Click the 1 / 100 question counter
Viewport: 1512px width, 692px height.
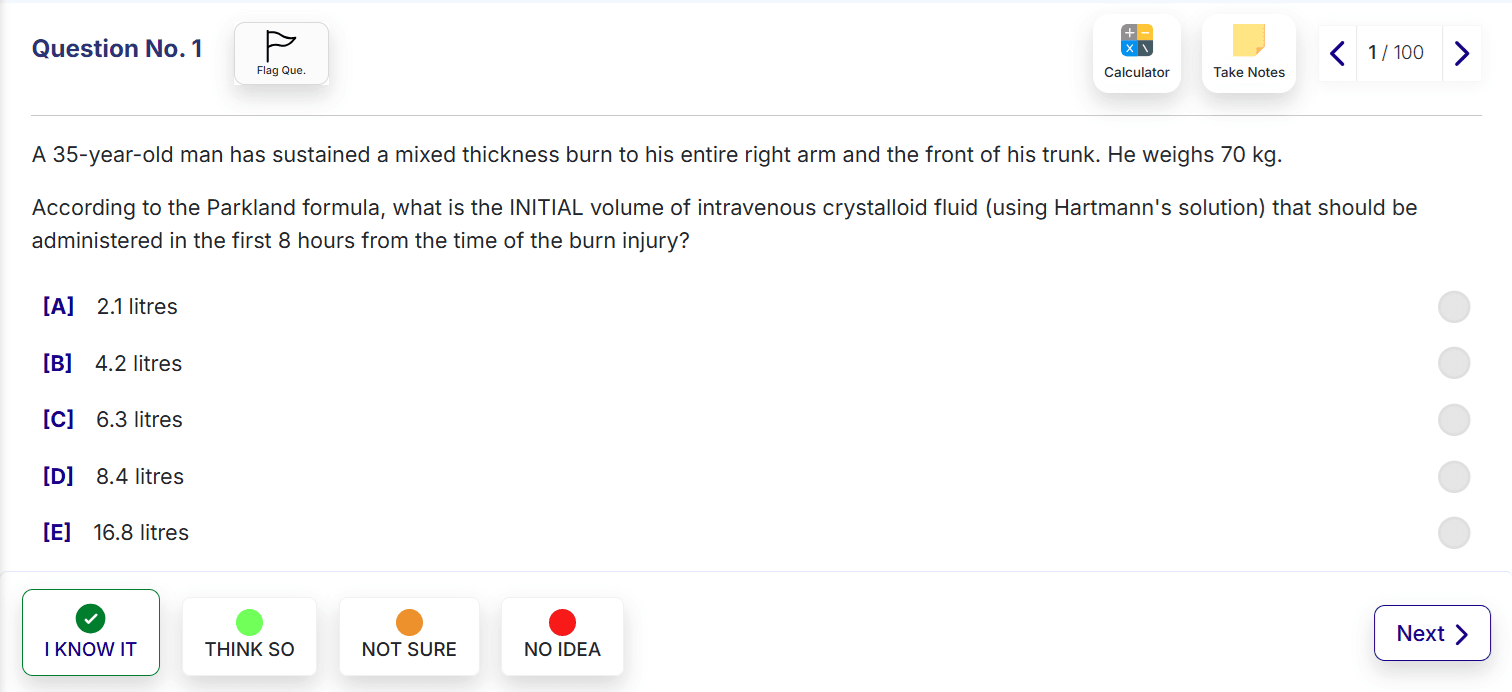coord(1399,53)
